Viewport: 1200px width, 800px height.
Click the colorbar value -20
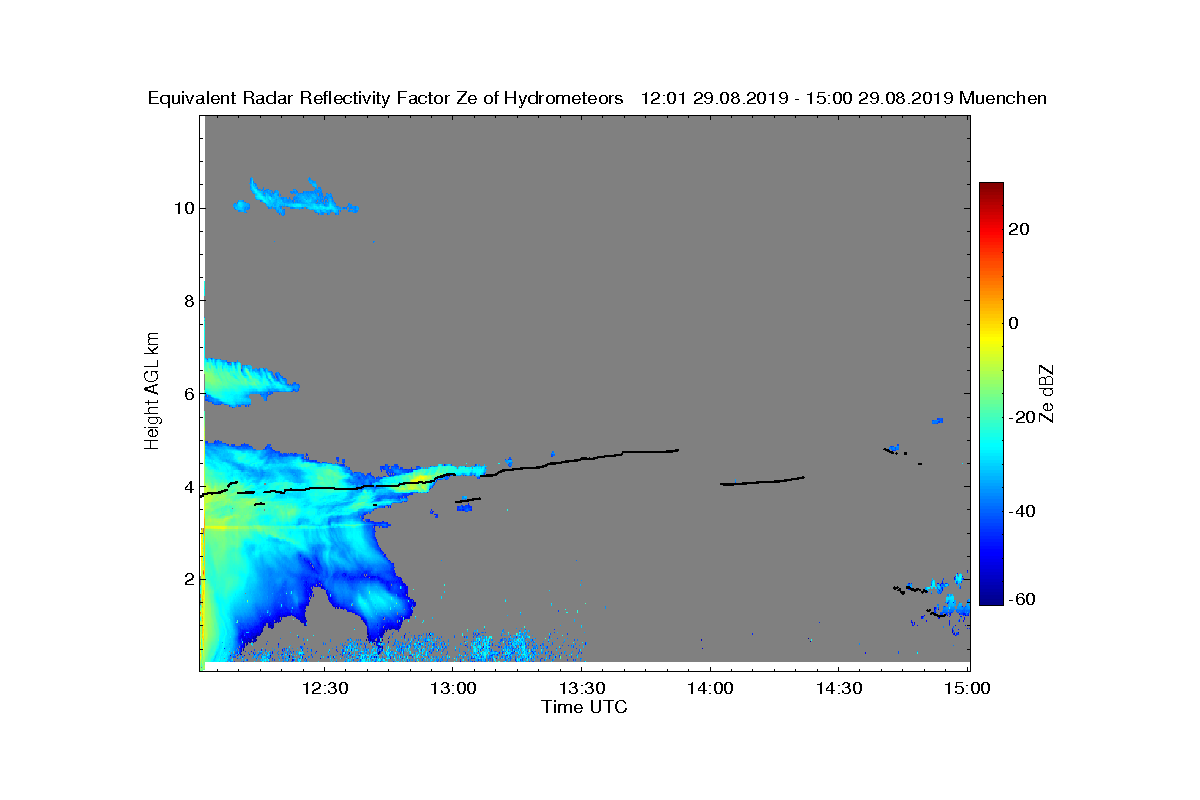1020,417
